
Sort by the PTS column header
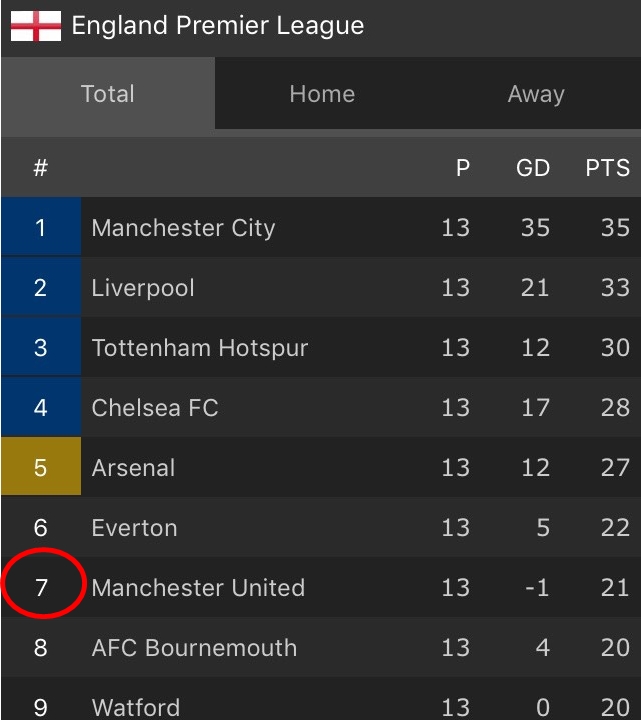point(607,168)
